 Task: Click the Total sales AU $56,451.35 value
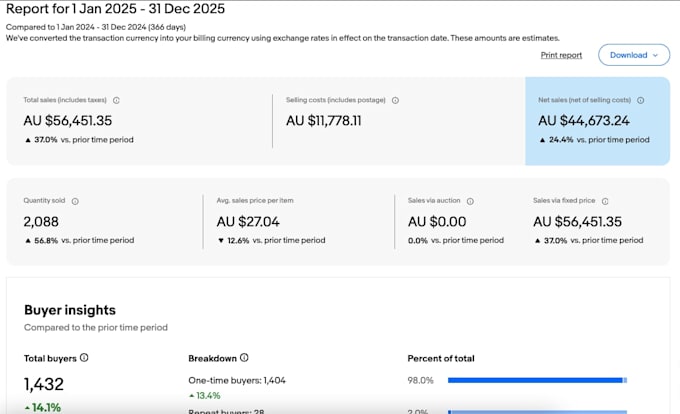pyautogui.click(x=68, y=121)
